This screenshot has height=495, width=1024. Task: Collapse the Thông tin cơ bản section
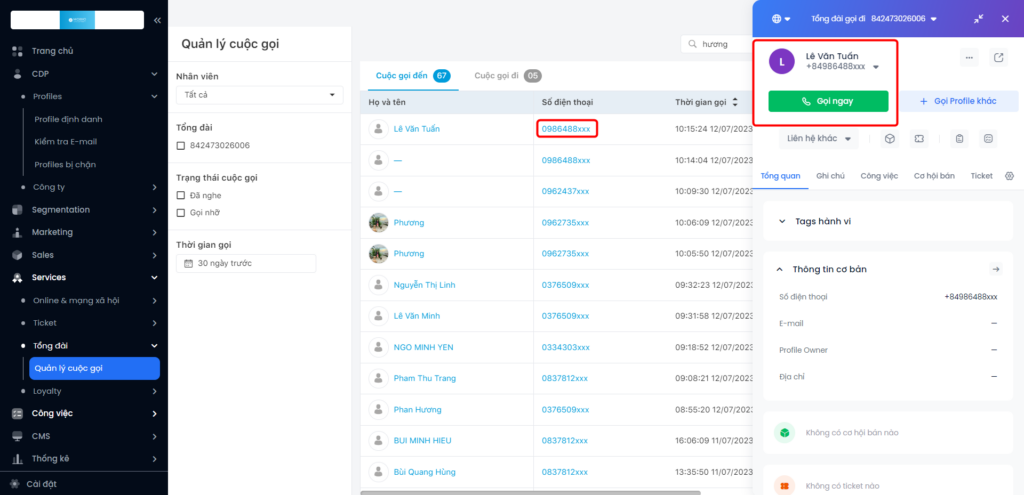[779, 269]
